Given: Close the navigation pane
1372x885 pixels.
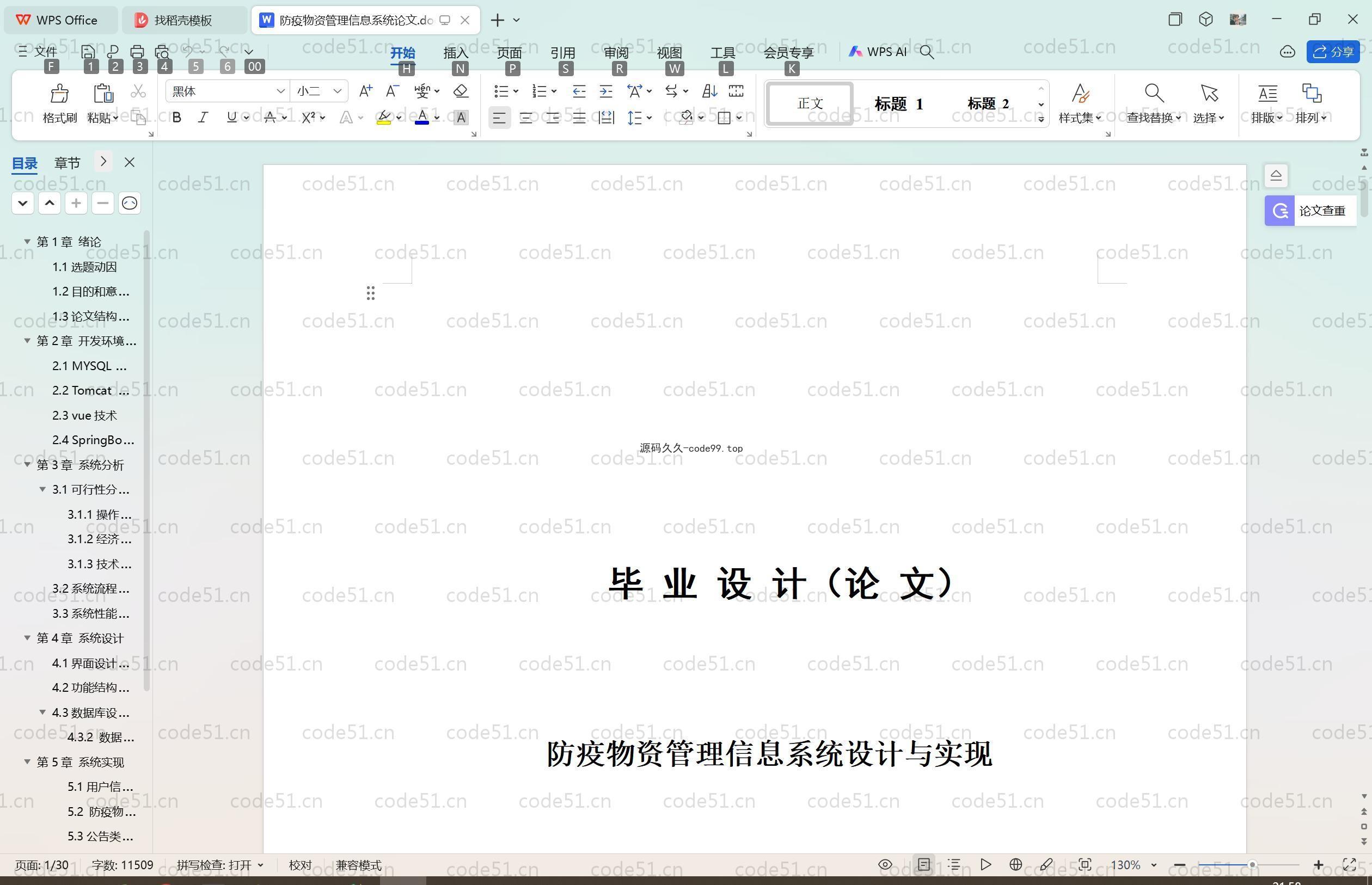Looking at the screenshot, I should (x=130, y=163).
